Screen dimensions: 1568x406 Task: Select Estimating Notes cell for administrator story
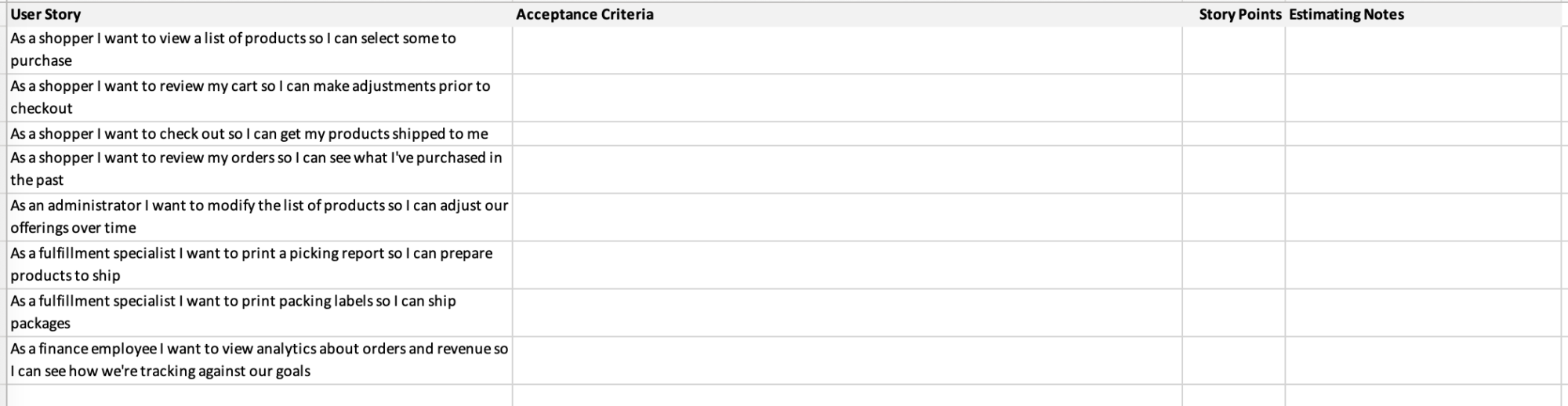[x=1423, y=216]
